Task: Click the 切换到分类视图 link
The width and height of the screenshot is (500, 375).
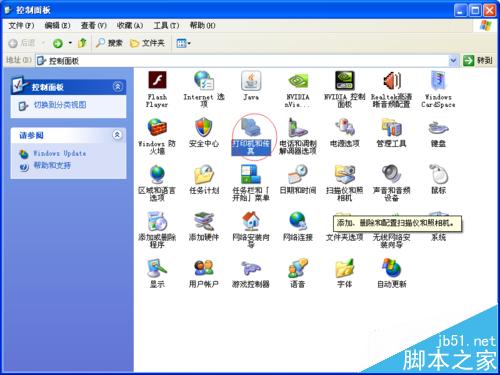Action: coord(60,105)
